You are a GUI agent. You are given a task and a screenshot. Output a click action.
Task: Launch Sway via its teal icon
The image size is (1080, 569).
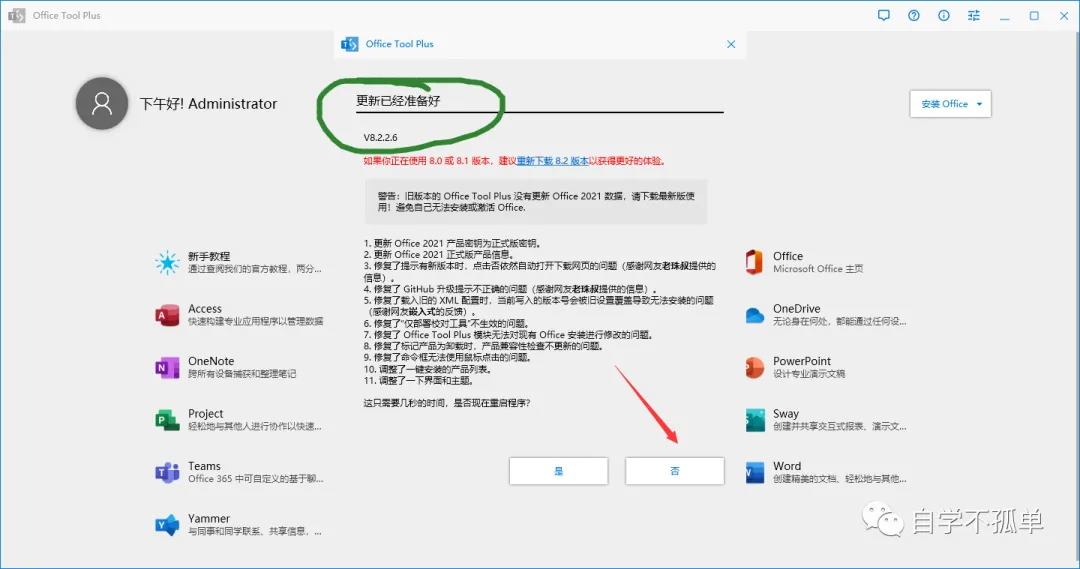(x=755, y=420)
